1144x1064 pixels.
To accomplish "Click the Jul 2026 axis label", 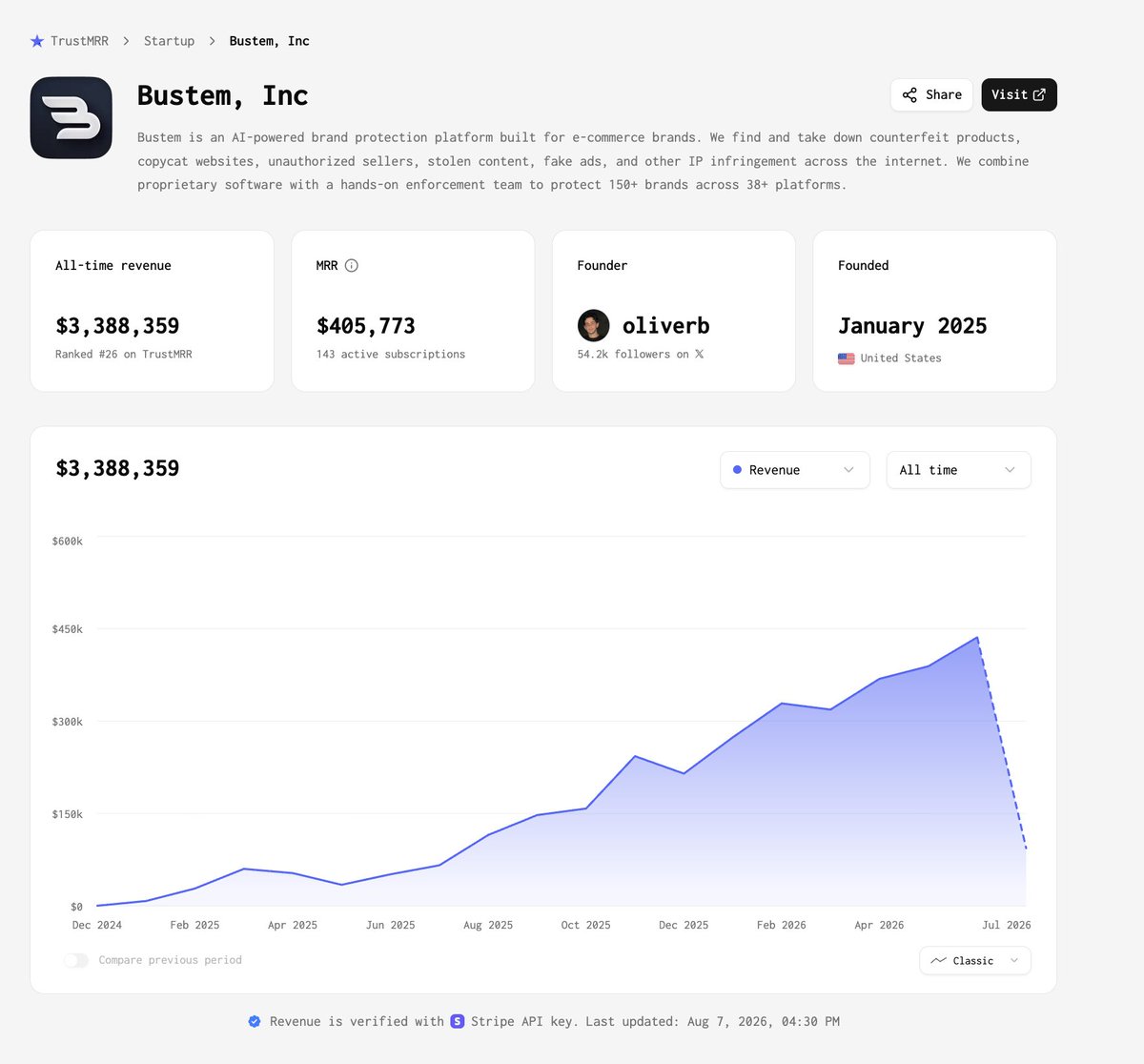I will click(1007, 925).
